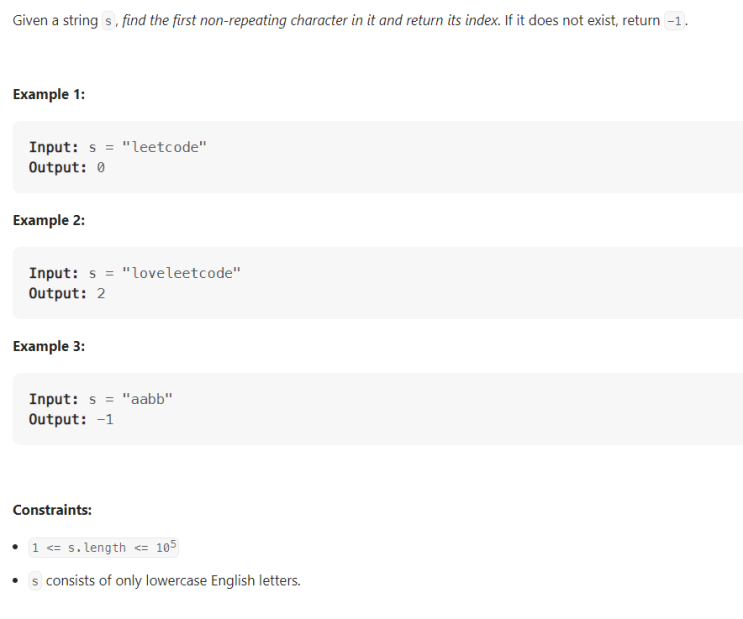Screen dimensions: 743x619
Task: Click the "1 <= s.length <= 10^5" constraint code
Action: coord(104,547)
